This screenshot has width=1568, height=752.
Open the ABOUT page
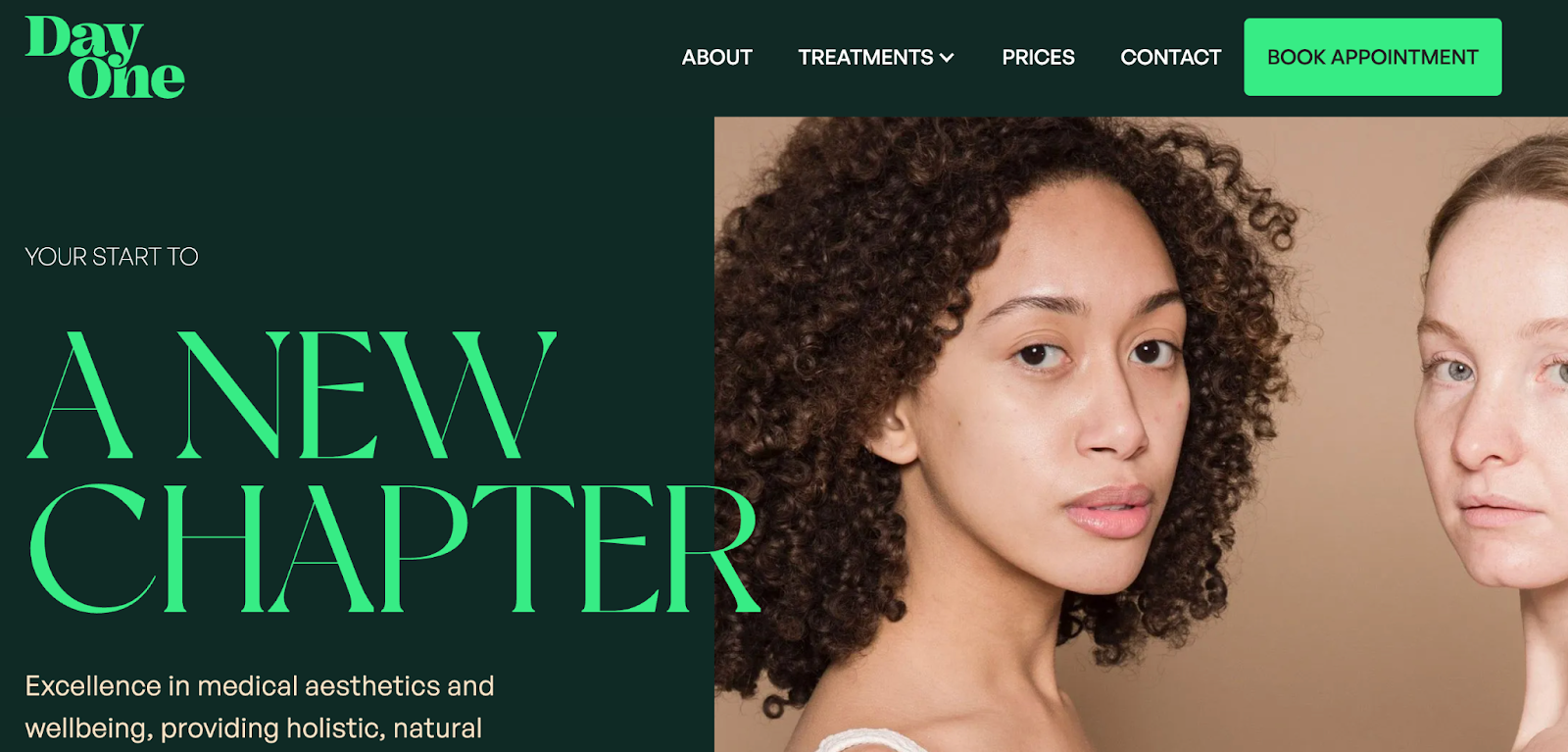[716, 57]
